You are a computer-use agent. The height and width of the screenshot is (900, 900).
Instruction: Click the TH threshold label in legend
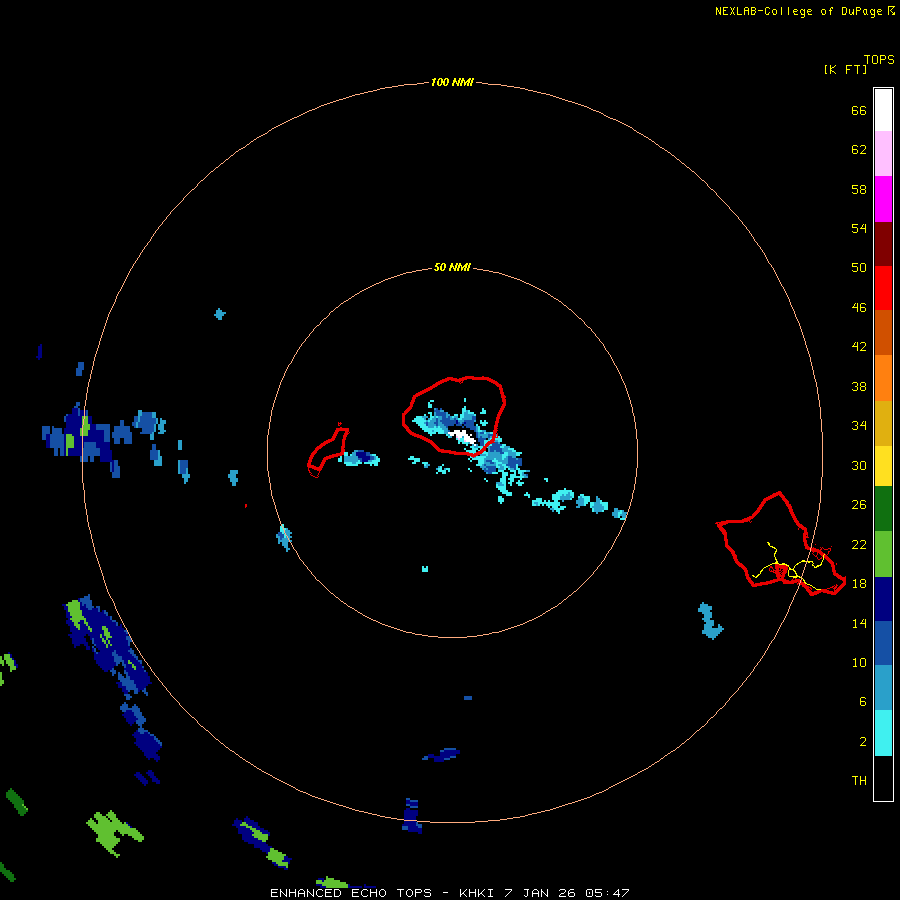859,780
